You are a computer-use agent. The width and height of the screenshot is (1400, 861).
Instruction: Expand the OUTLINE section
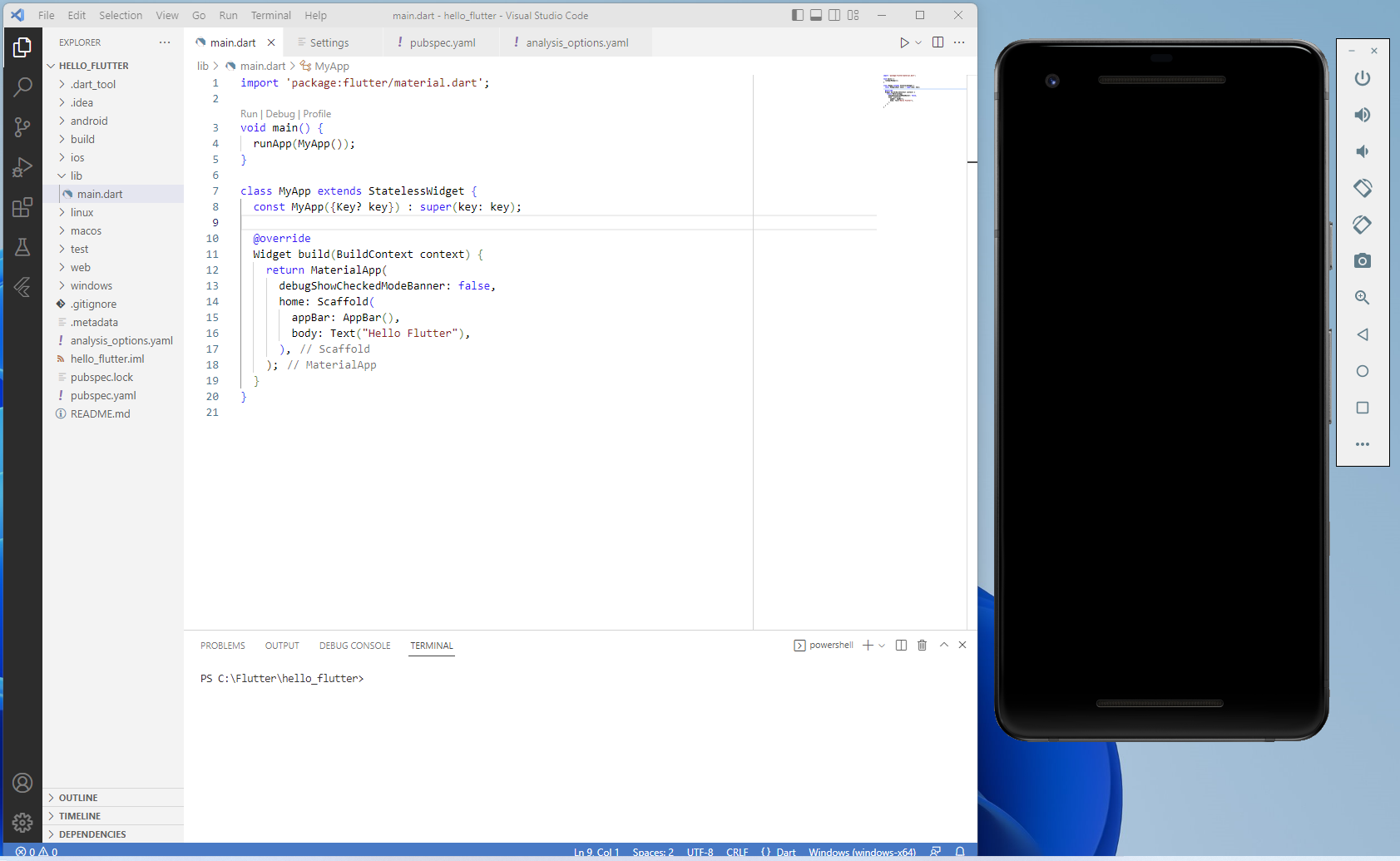pos(113,798)
